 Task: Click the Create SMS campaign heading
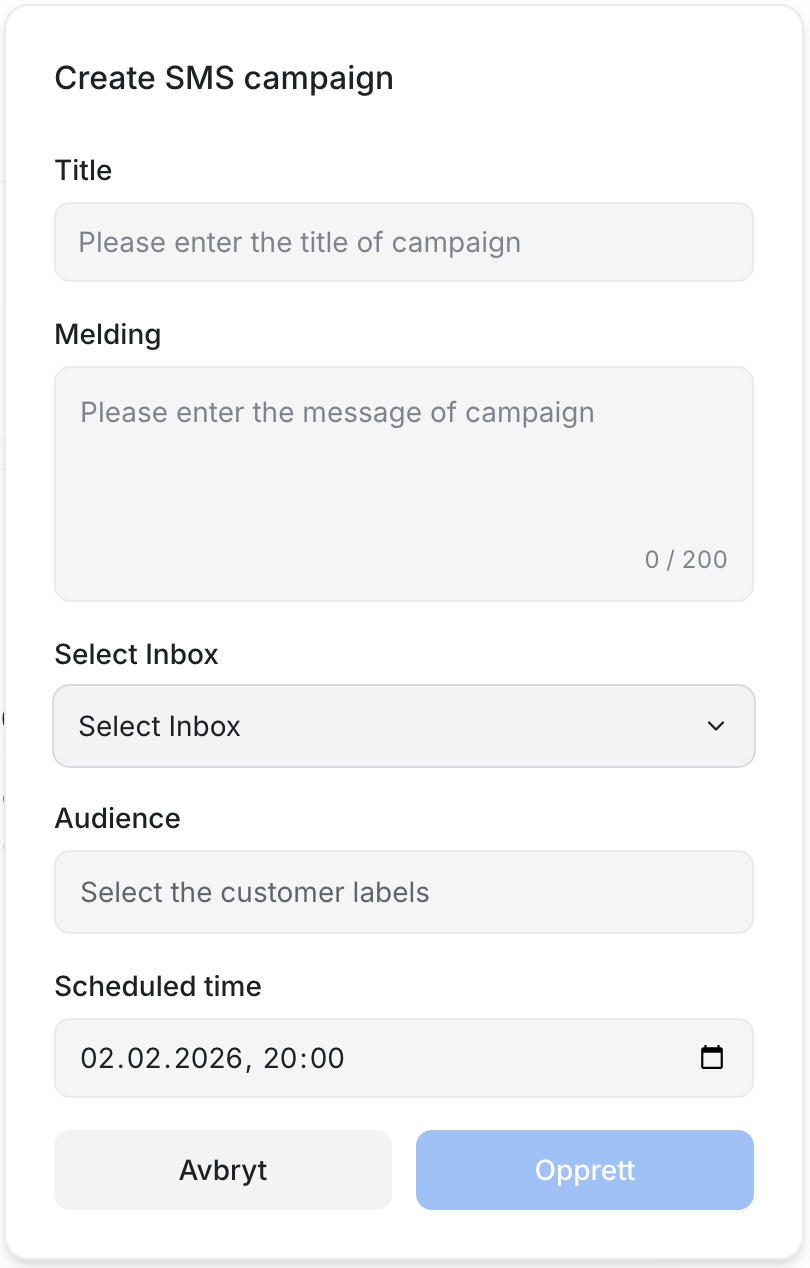tap(223, 78)
